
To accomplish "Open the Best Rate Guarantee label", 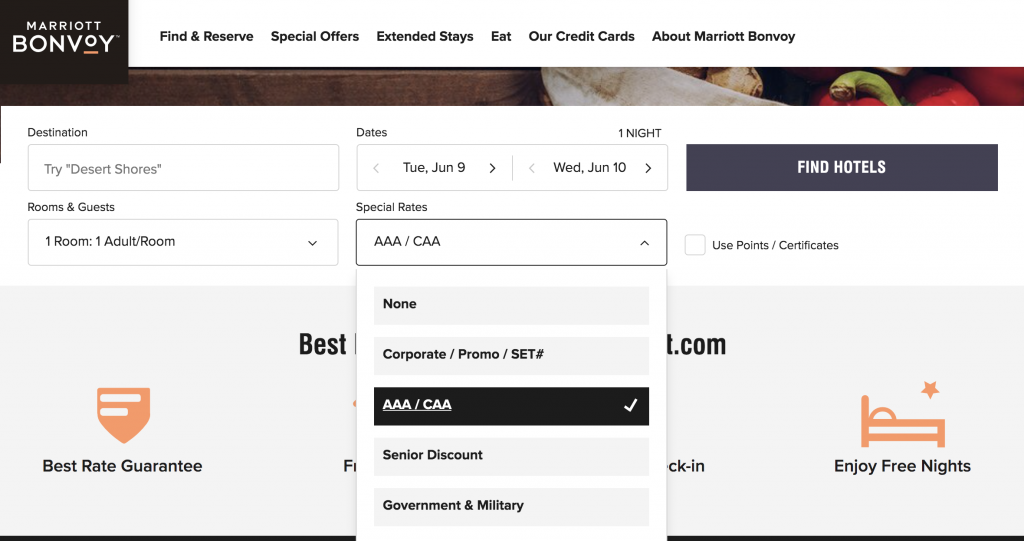I will (x=122, y=467).
